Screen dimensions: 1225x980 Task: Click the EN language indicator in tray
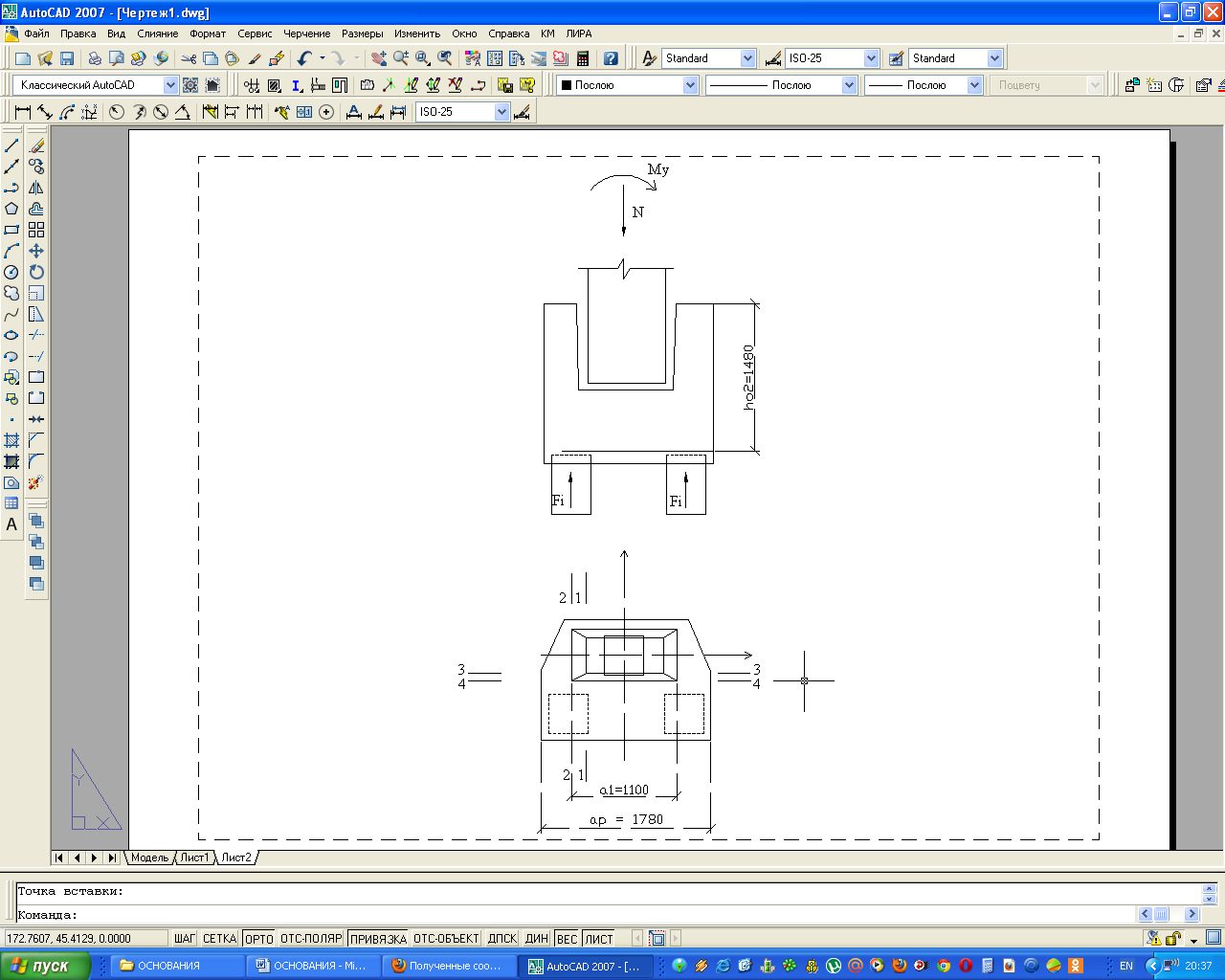1126,966
